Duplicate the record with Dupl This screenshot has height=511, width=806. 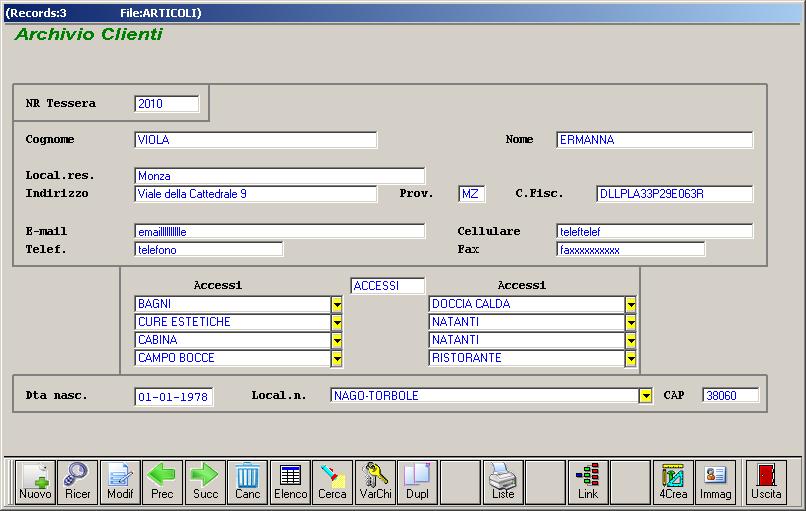417,482
